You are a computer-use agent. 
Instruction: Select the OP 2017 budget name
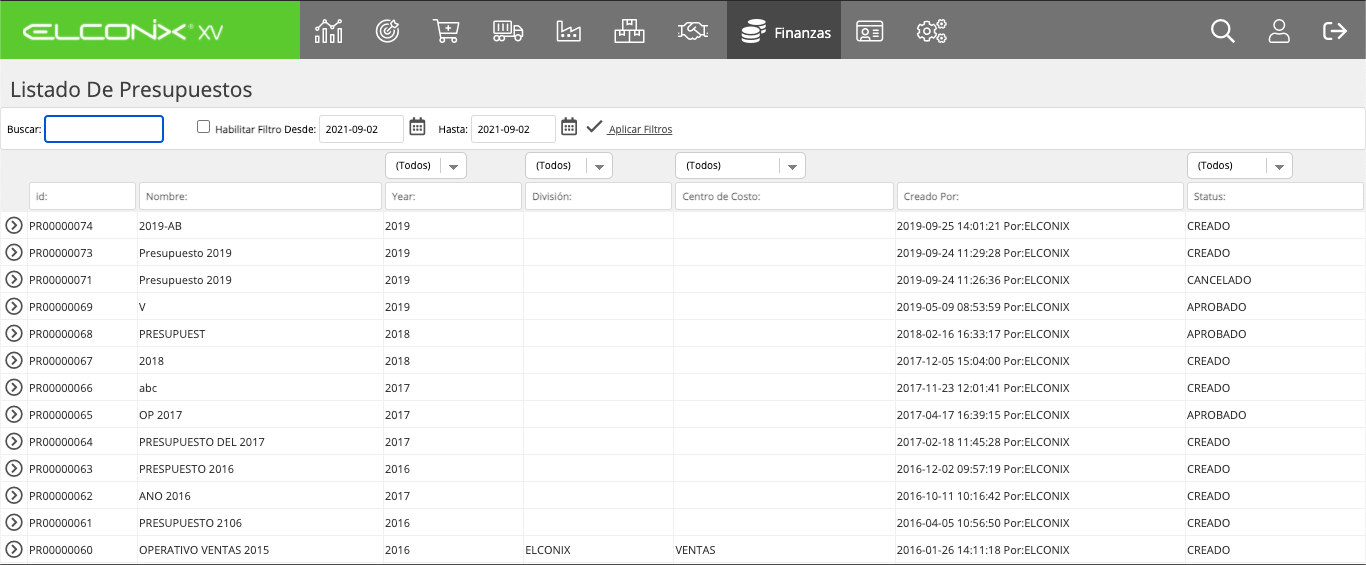tap(160, 415)
